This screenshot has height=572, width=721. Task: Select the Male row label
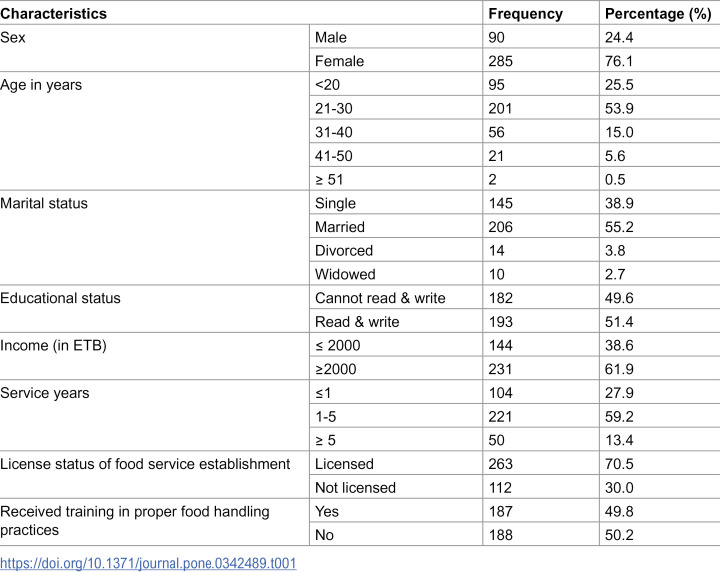(331, 37)
